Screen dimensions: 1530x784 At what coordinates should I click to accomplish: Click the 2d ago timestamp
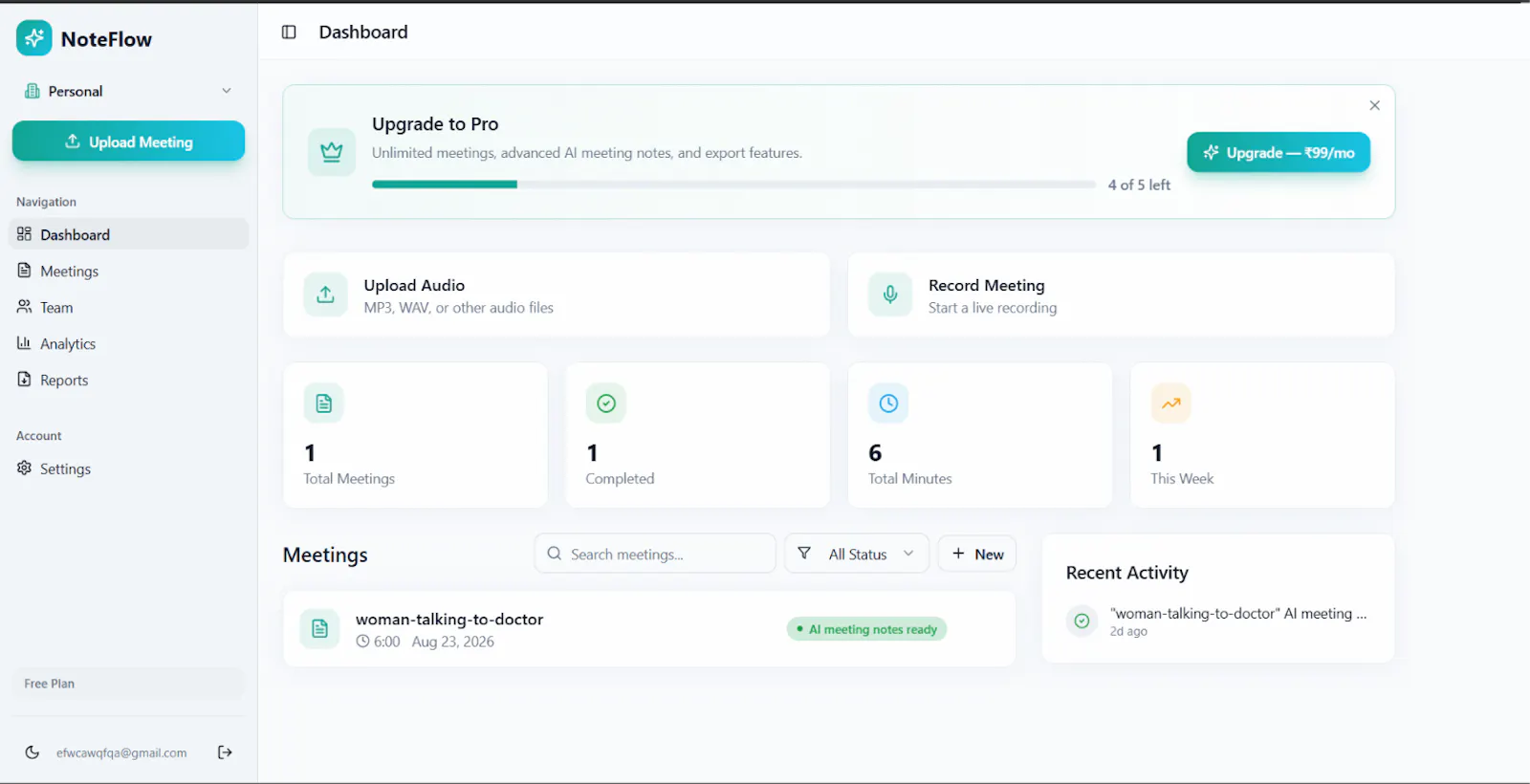click(1128, 631)
